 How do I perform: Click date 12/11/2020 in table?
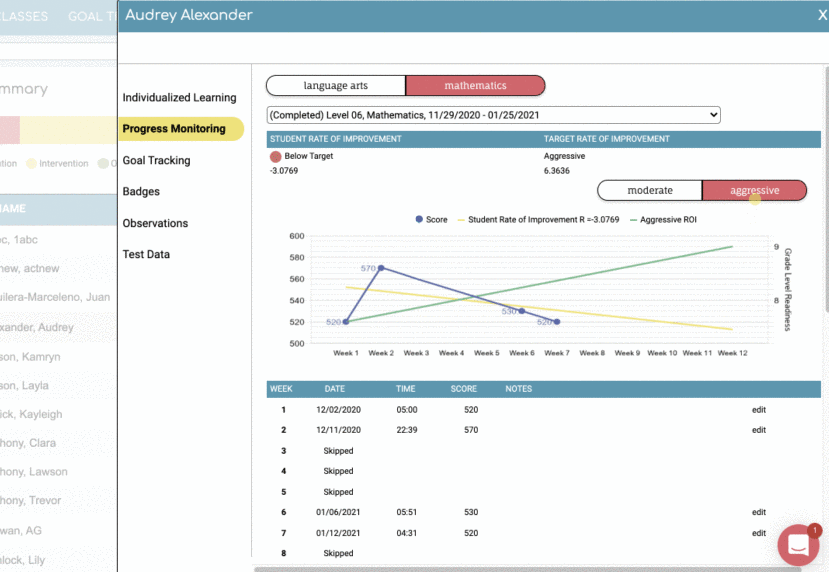[x=338, y=430]
